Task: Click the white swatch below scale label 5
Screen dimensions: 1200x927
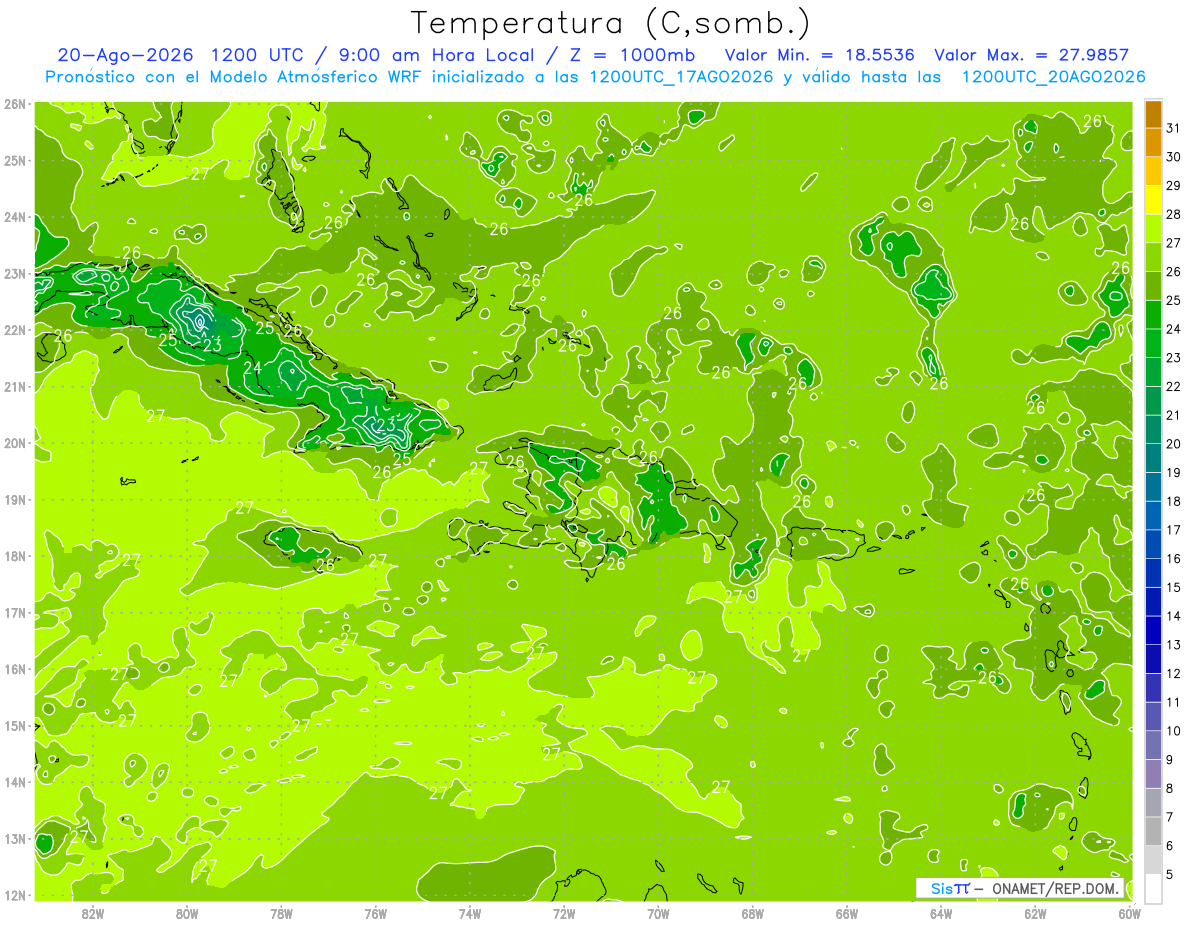Action: pos(1153,888)
